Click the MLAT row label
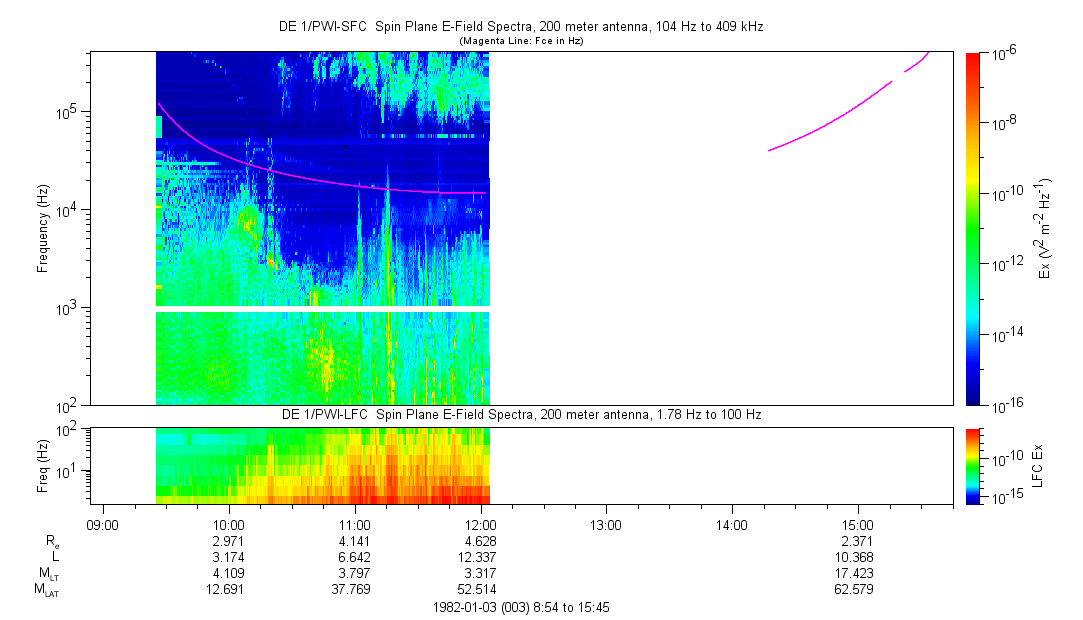This screenshot has height=620, width=1083. 48,590
